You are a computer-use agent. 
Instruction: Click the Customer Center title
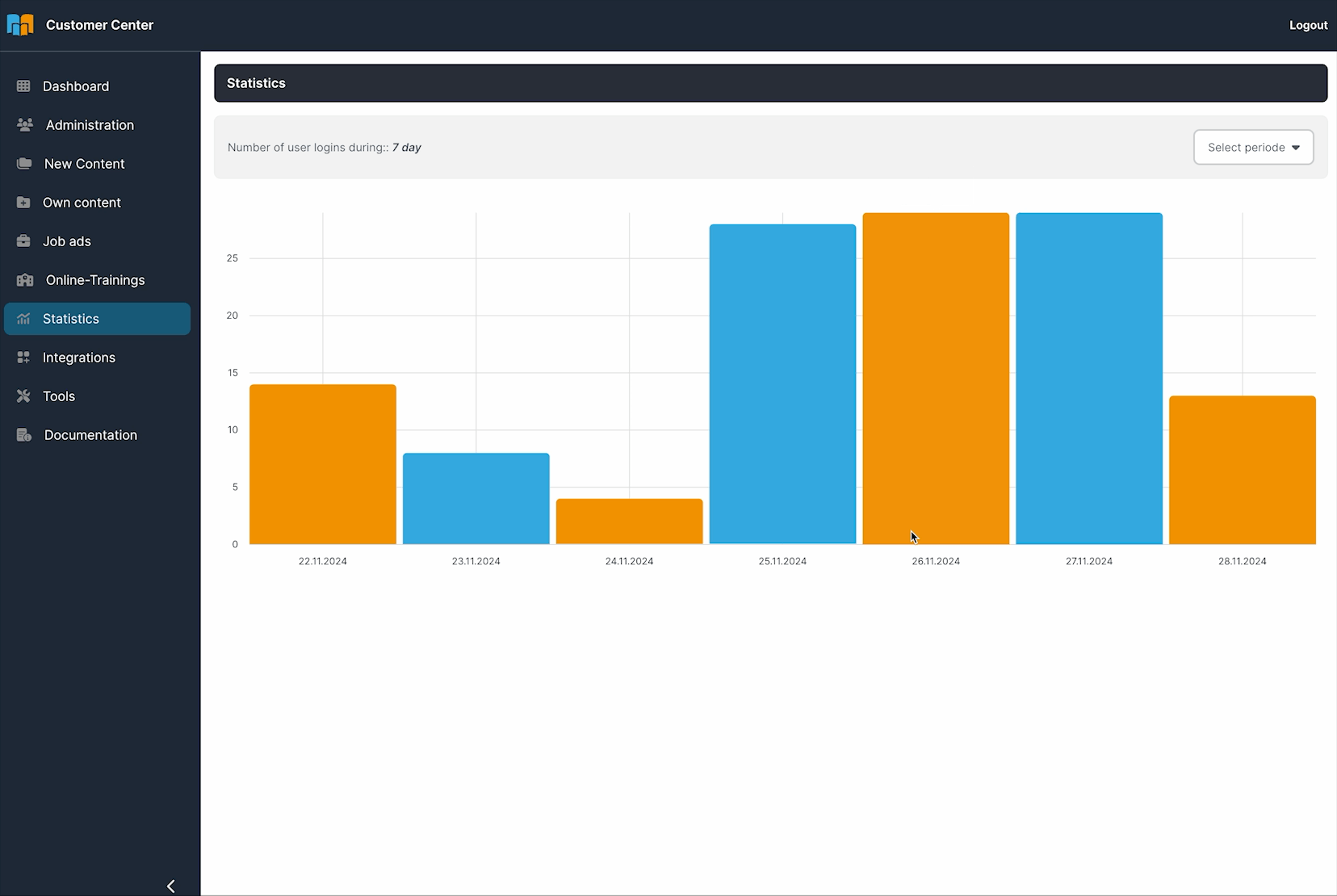(99, 25)
